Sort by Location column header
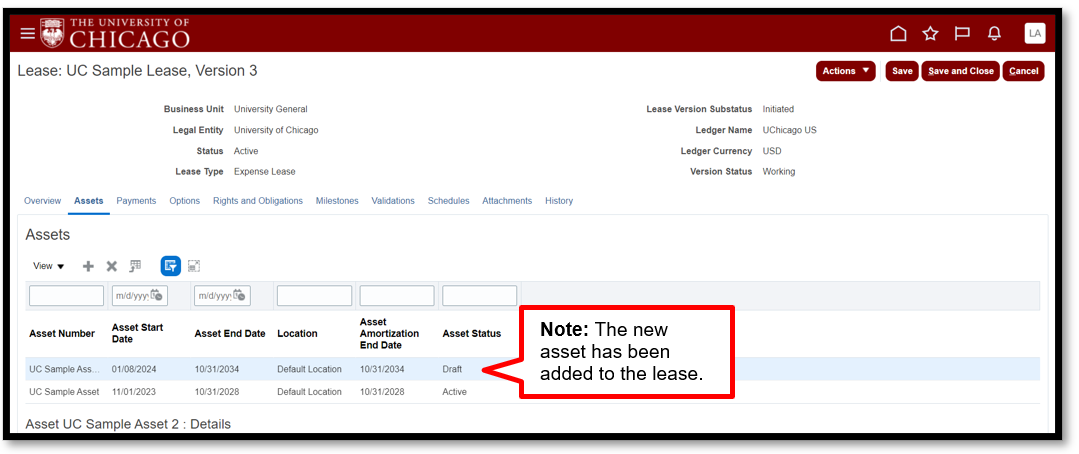1079x454 pixels. click(x=297, y=334)
